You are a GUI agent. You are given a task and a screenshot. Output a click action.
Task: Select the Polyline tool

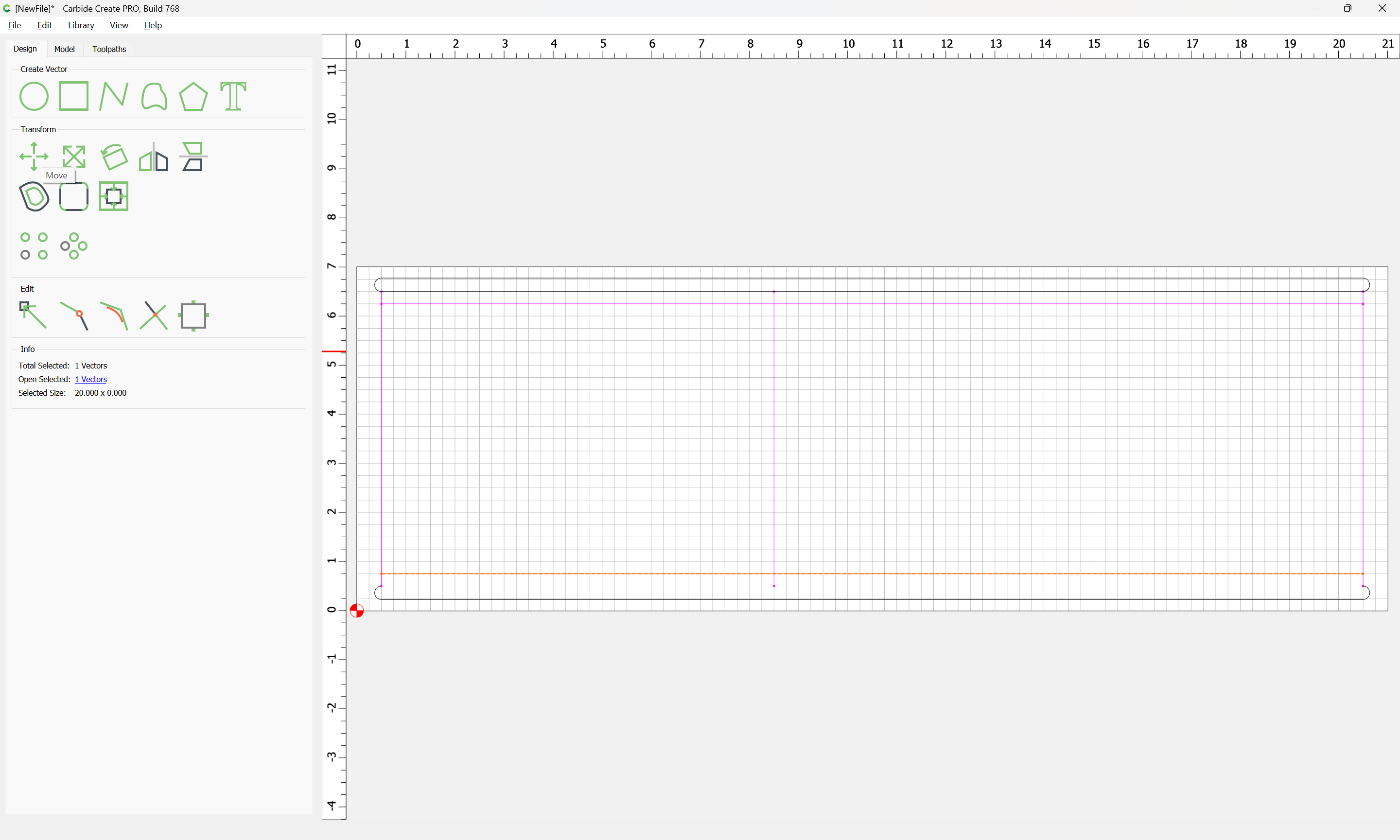[x=114, y=96]
